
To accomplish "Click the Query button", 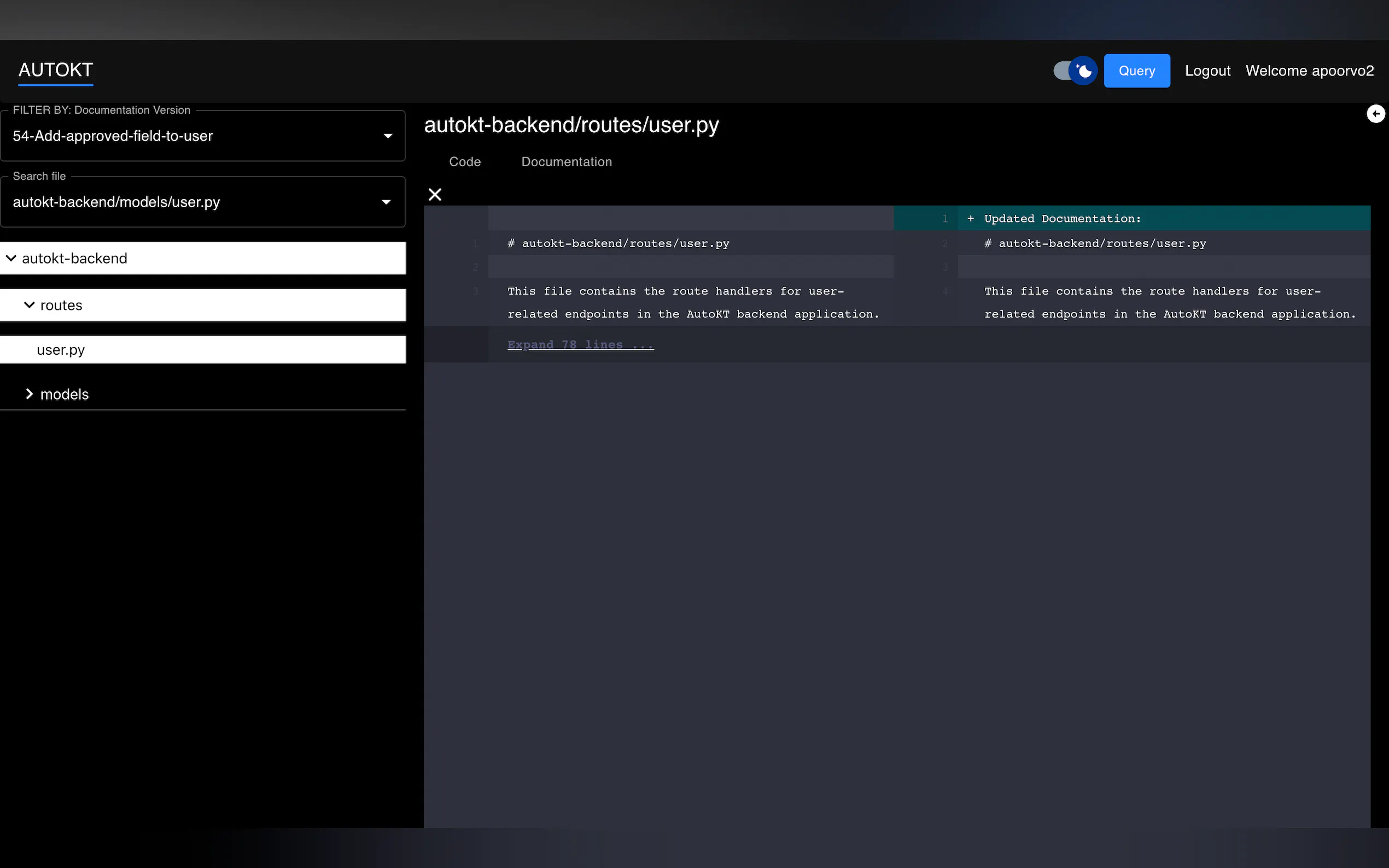I will pos(1136,71).
